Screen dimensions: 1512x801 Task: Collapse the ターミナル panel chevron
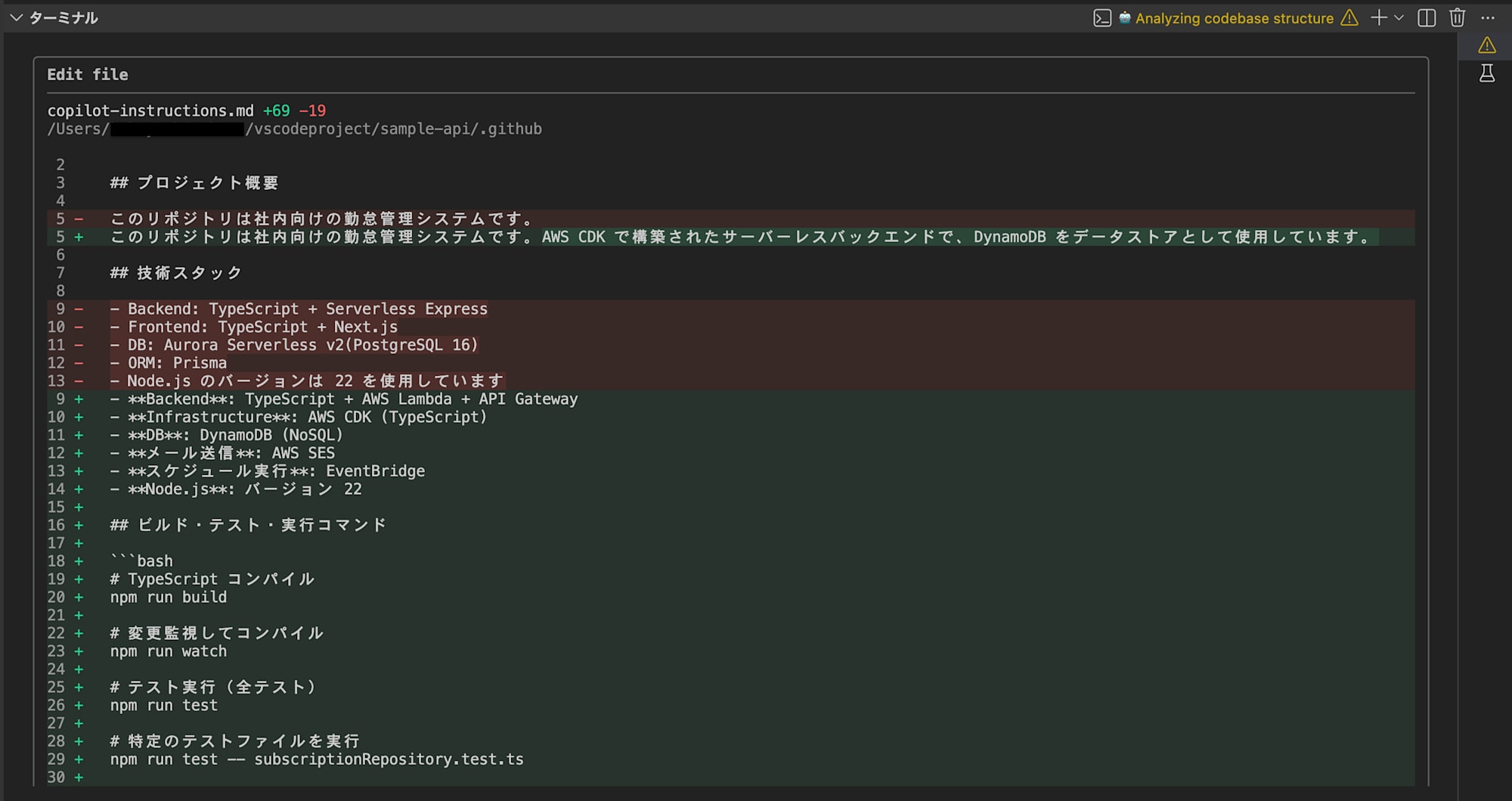pos(16,17)
